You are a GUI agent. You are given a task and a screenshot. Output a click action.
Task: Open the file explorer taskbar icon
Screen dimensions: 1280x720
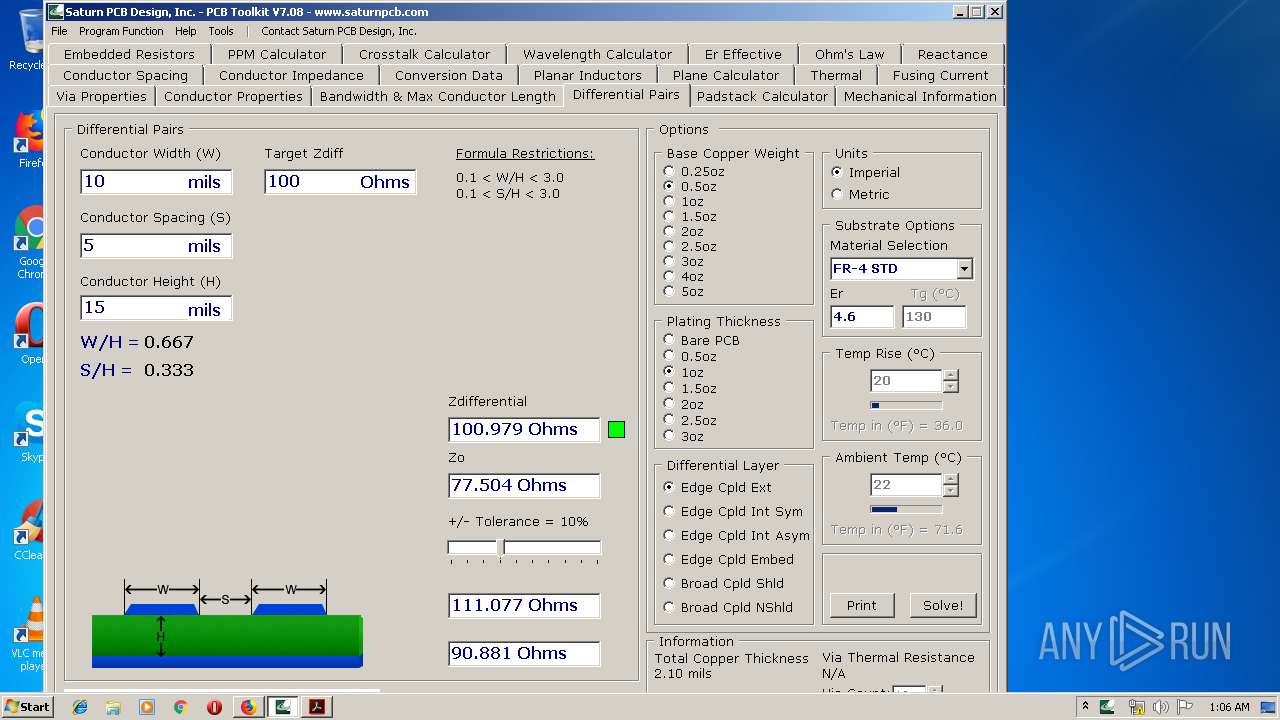click(113, 707)
